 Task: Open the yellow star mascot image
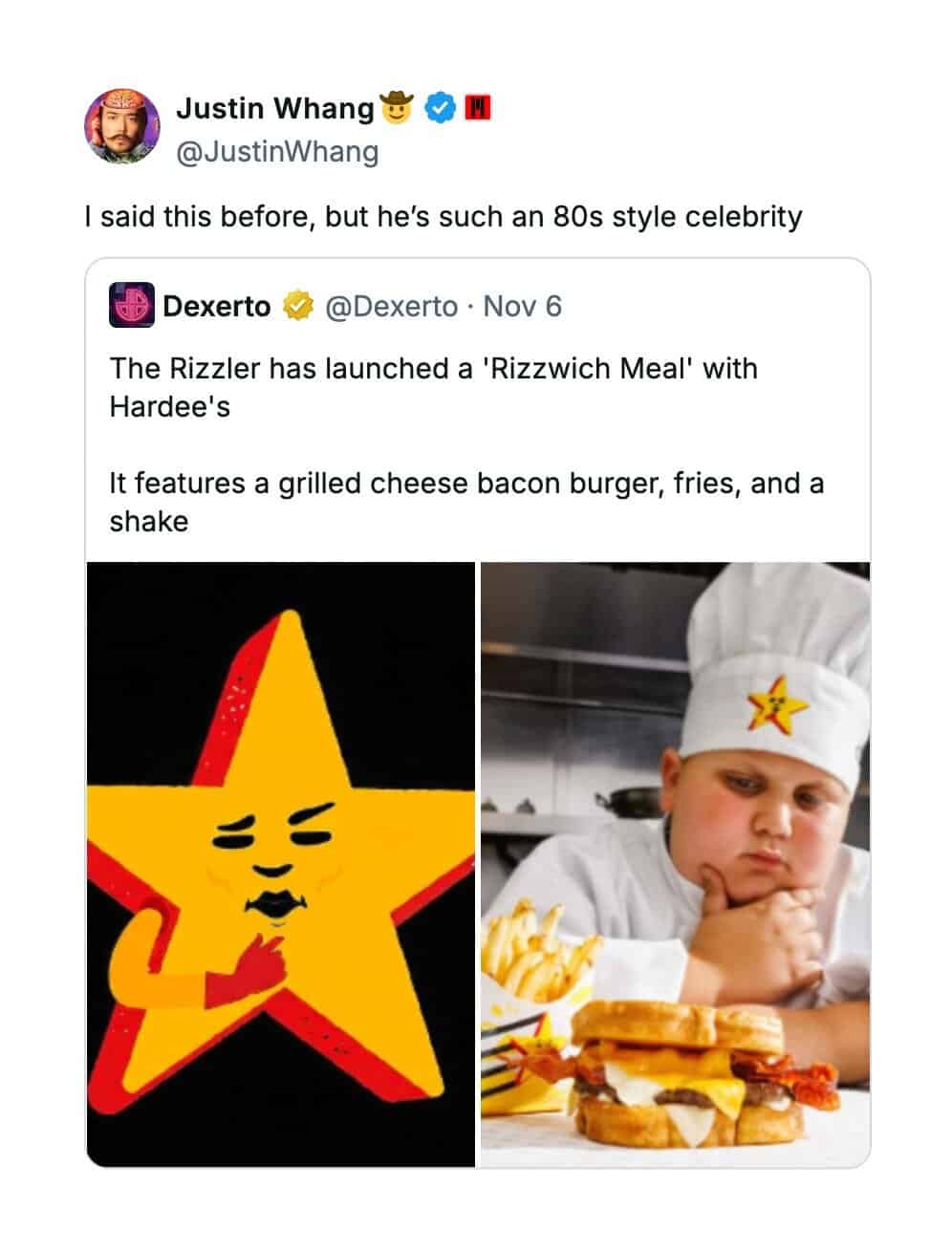click(x=281, y=864)
